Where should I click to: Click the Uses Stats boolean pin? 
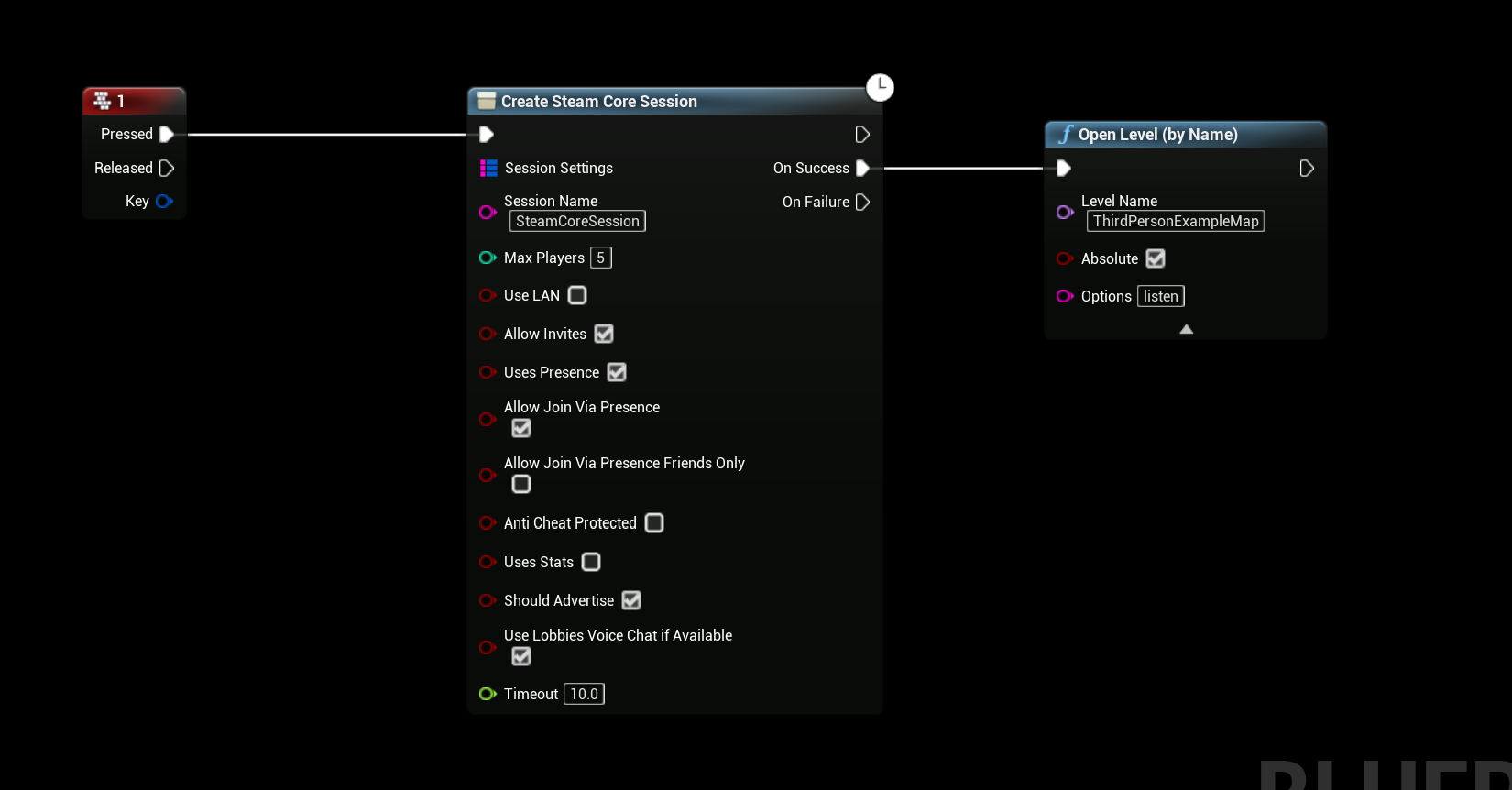tap(488, 563)
